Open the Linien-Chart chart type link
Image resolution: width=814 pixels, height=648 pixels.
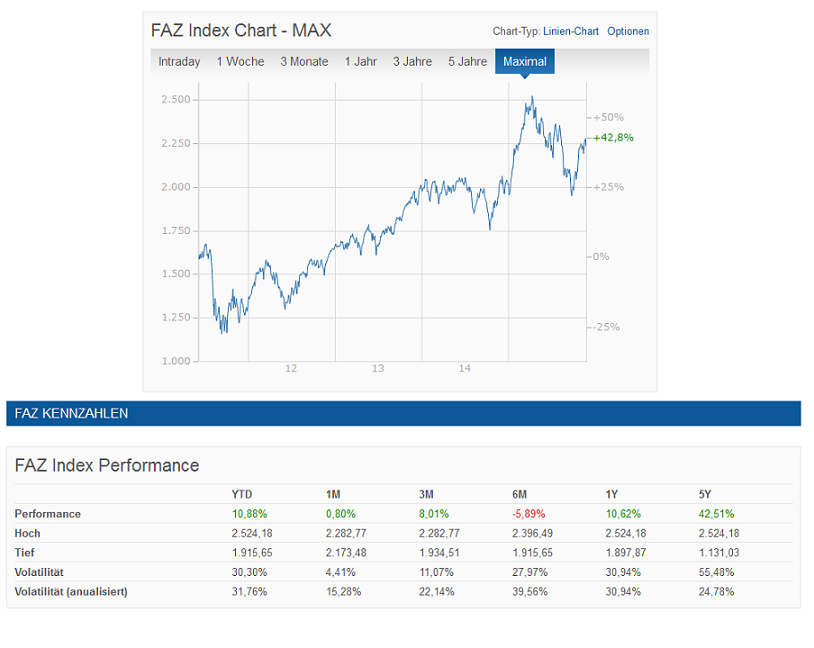[571, 31]
